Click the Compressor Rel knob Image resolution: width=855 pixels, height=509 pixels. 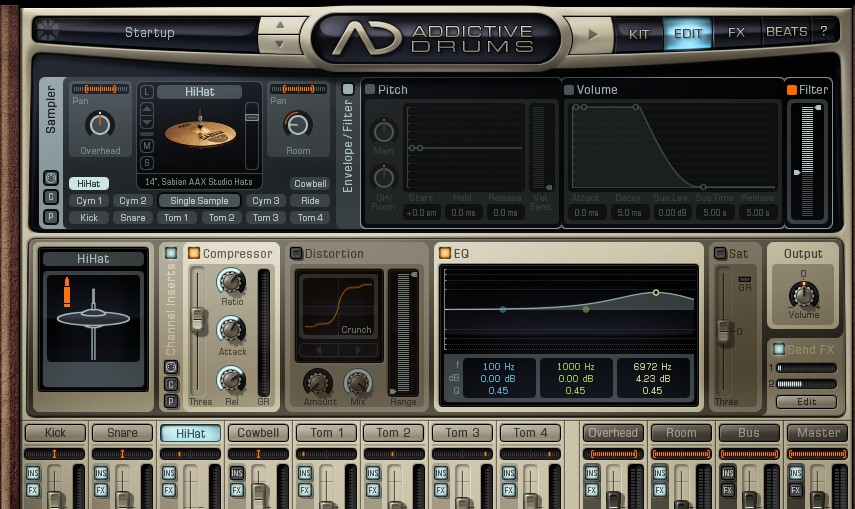click(x=231, y=380)
